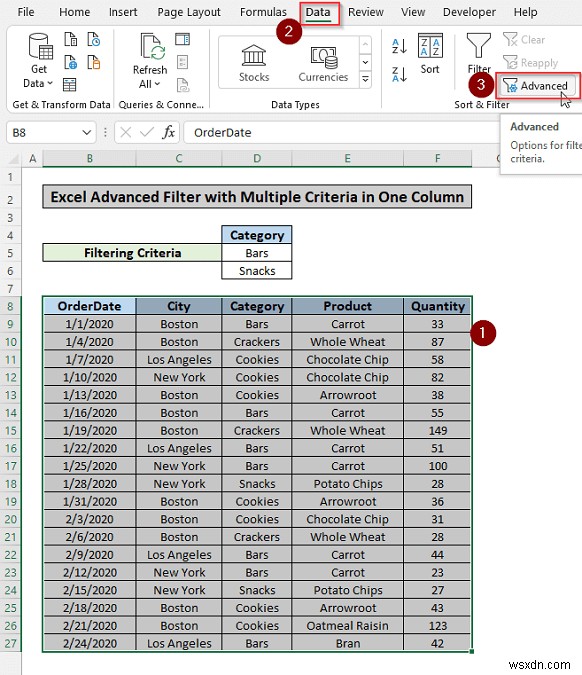Screen dimensions: 582x675
Task: Open the Queries & Connections pane icon
Action: point(183,40)
